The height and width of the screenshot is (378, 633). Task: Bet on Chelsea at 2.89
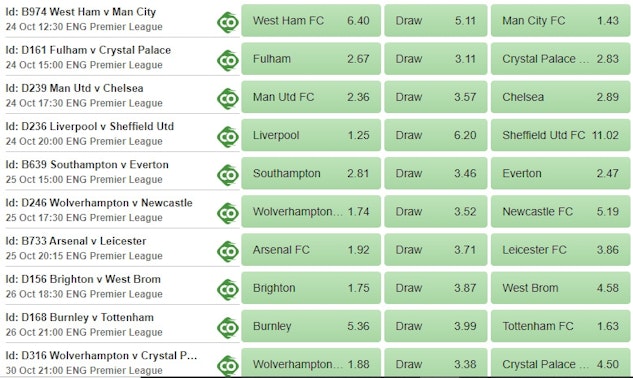pyautogui.click(x=560, y=97)
